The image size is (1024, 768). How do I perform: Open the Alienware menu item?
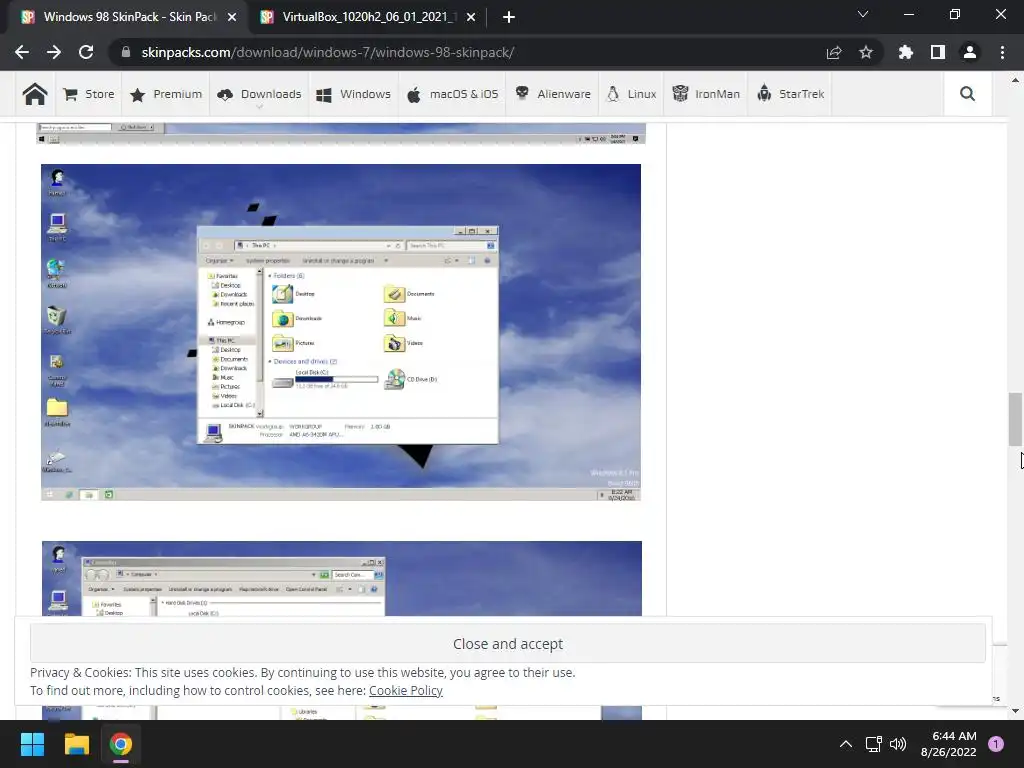click(552, 94)
